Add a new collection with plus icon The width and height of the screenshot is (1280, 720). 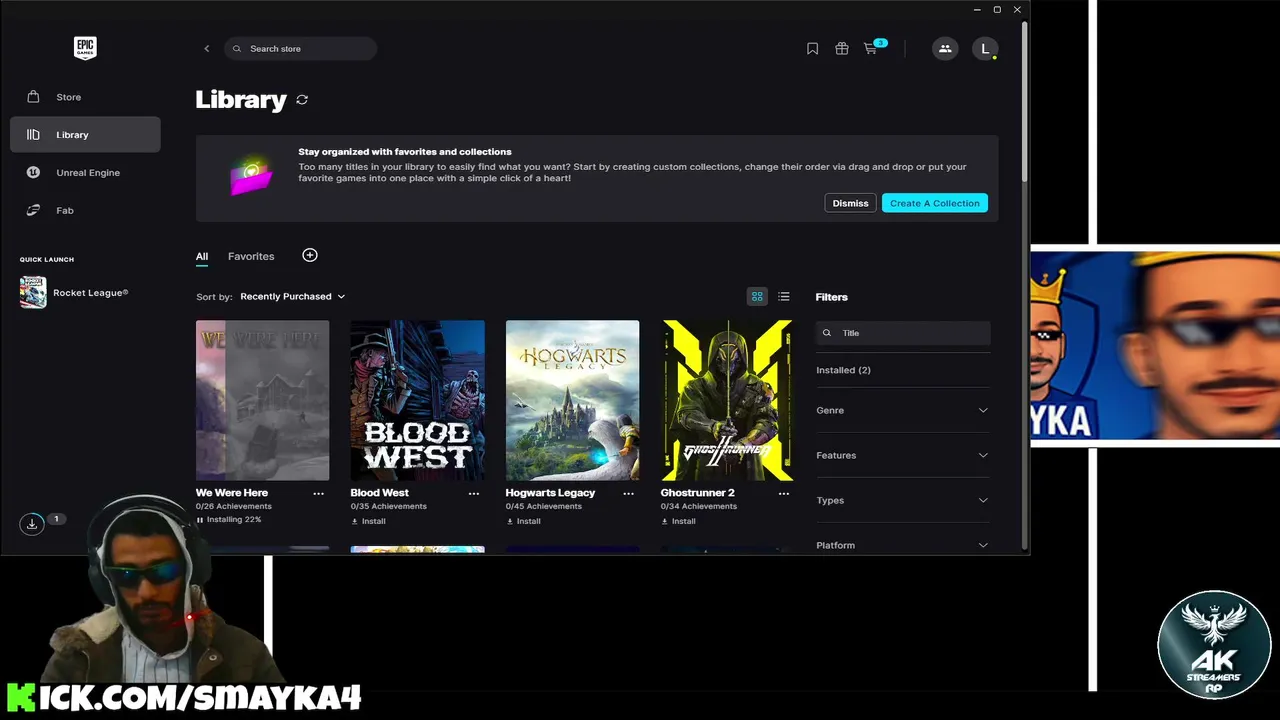click(310, 255)
